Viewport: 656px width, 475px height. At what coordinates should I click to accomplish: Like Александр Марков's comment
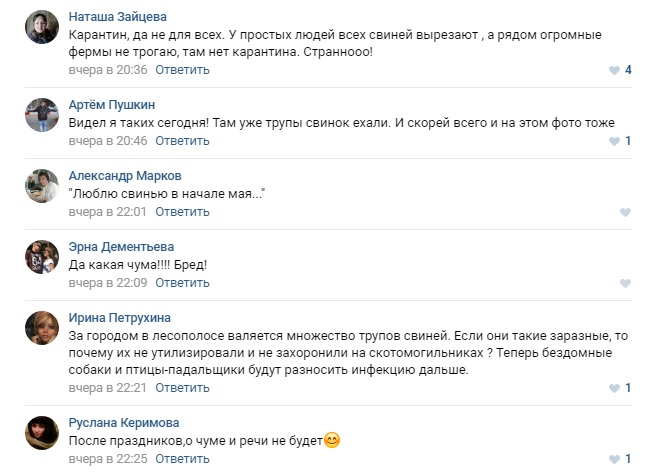click(625, 212)
